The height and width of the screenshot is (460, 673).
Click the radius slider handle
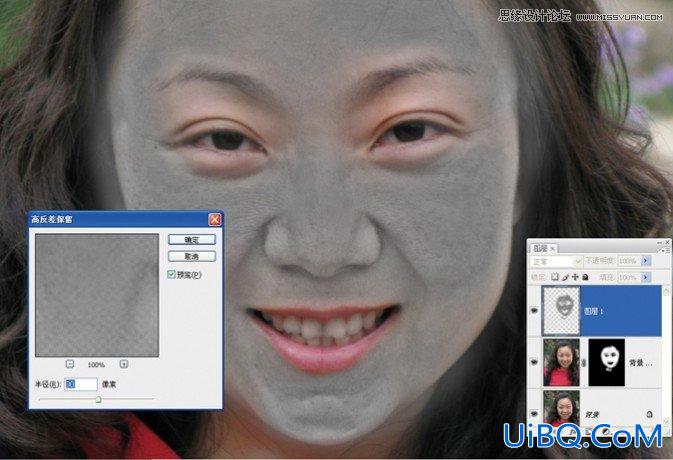pyautogui.click(x=98, y=399)
